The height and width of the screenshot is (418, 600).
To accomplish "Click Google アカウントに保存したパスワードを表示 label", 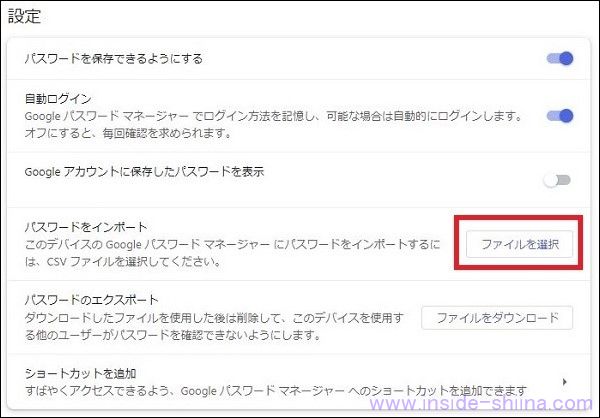I will [x=144, y=172].
